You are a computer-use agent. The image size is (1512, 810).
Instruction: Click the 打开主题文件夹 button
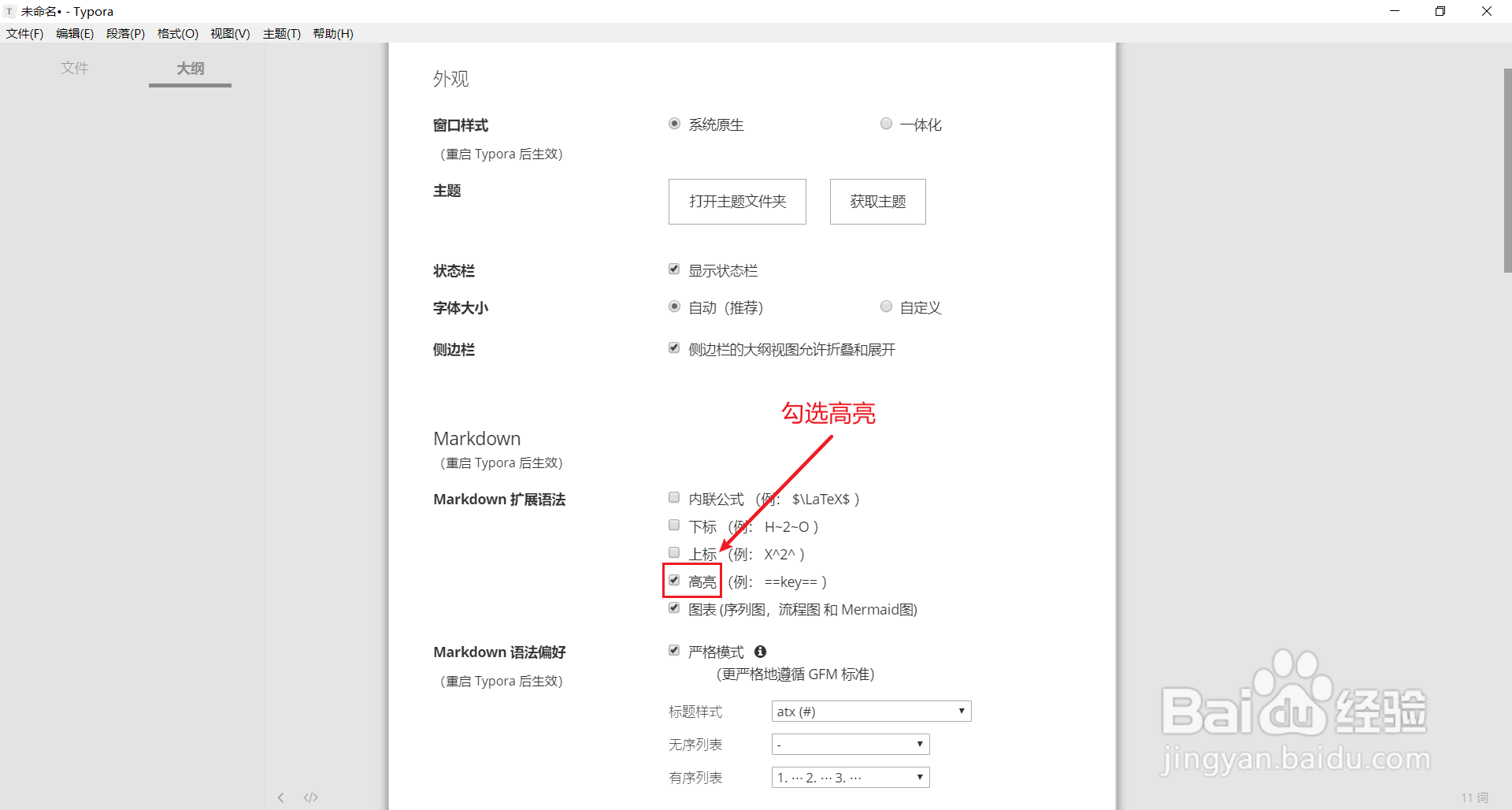[x=736, y=201]
